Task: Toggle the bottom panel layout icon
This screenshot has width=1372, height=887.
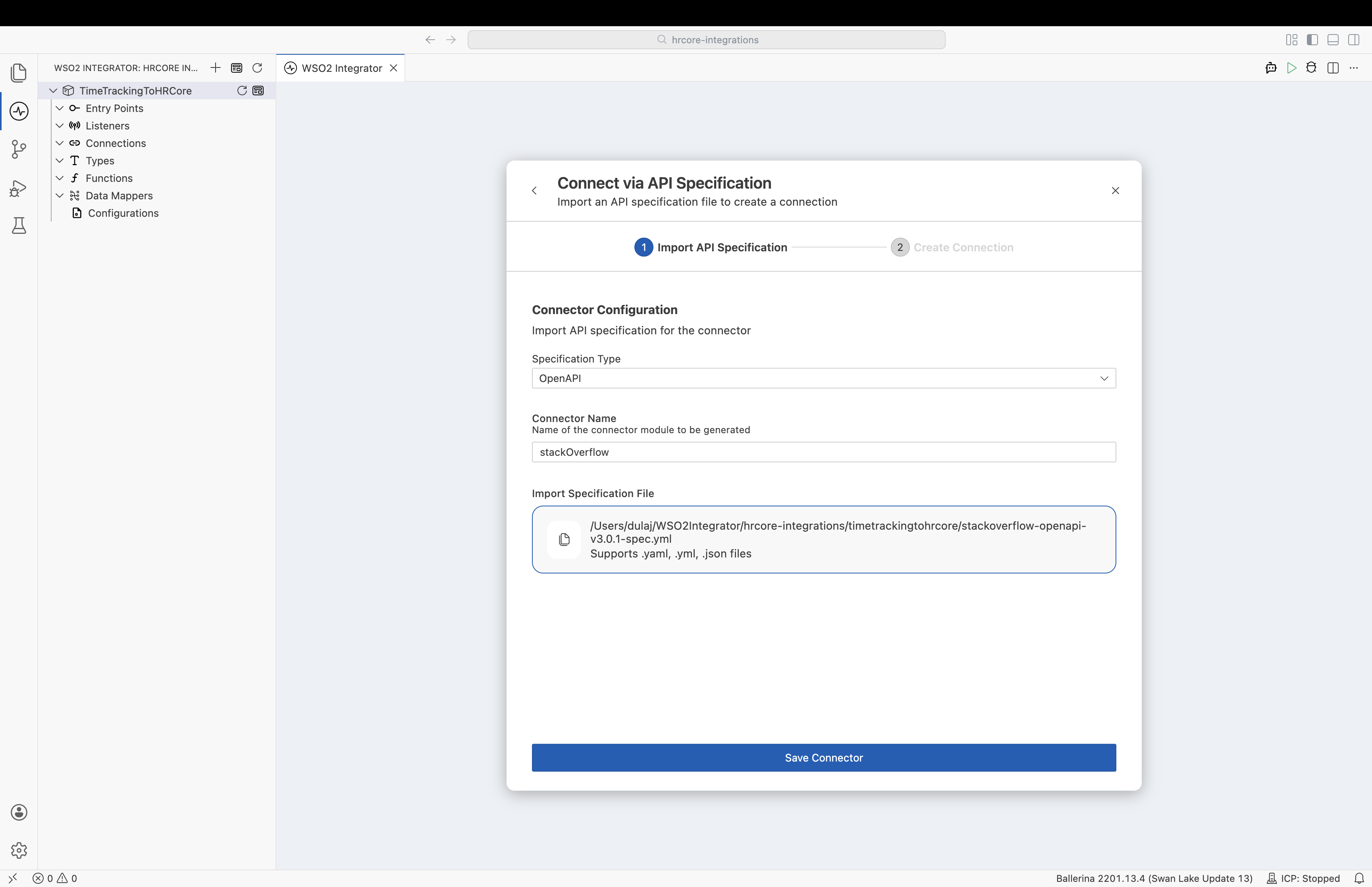Action: (x=1333, y=40)
